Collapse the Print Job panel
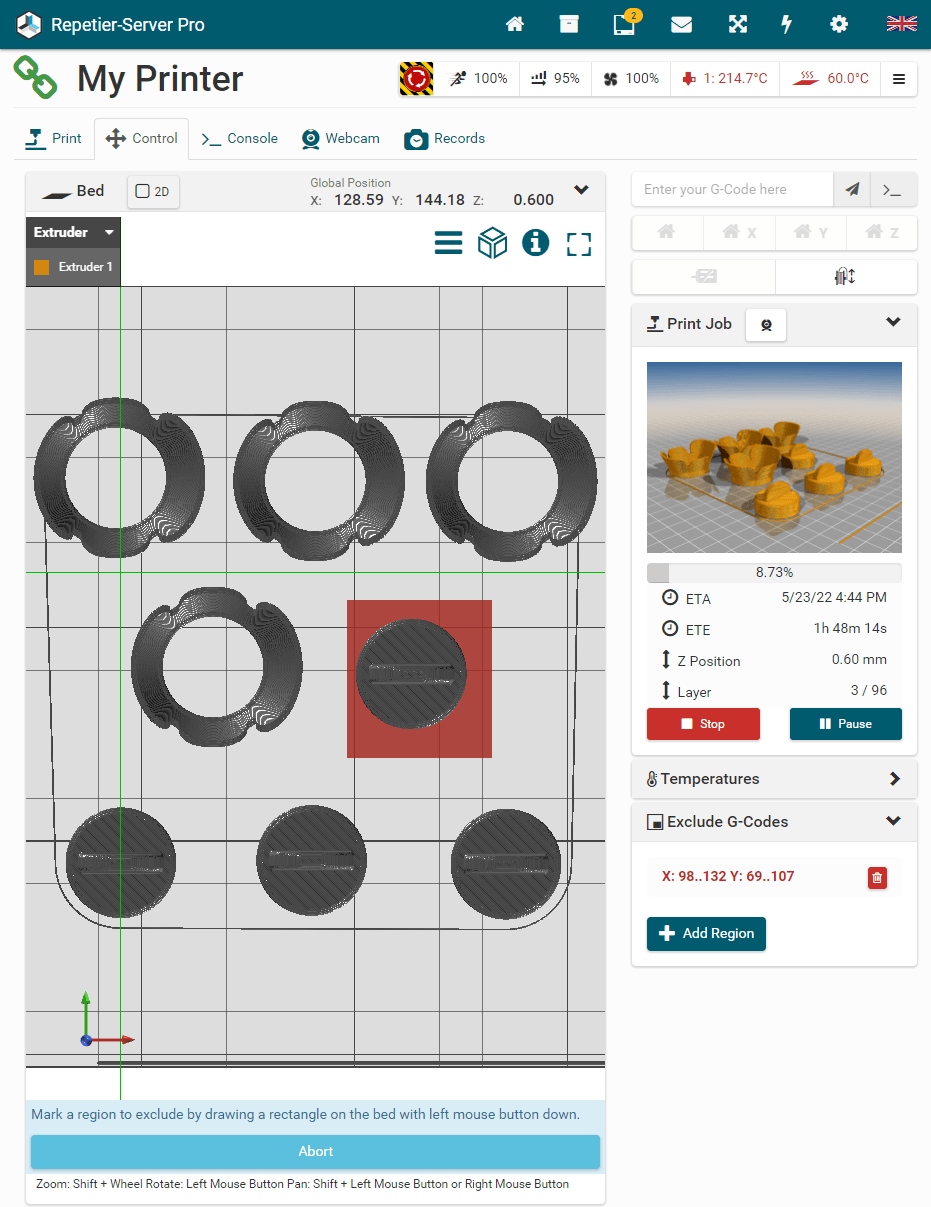 click(x=893, y=322)
